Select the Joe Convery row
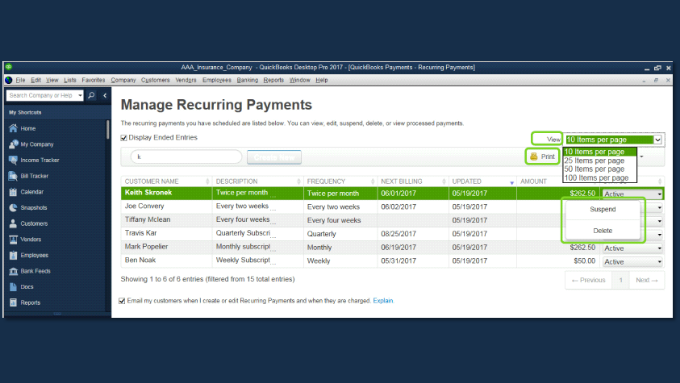 pos(392,206)
